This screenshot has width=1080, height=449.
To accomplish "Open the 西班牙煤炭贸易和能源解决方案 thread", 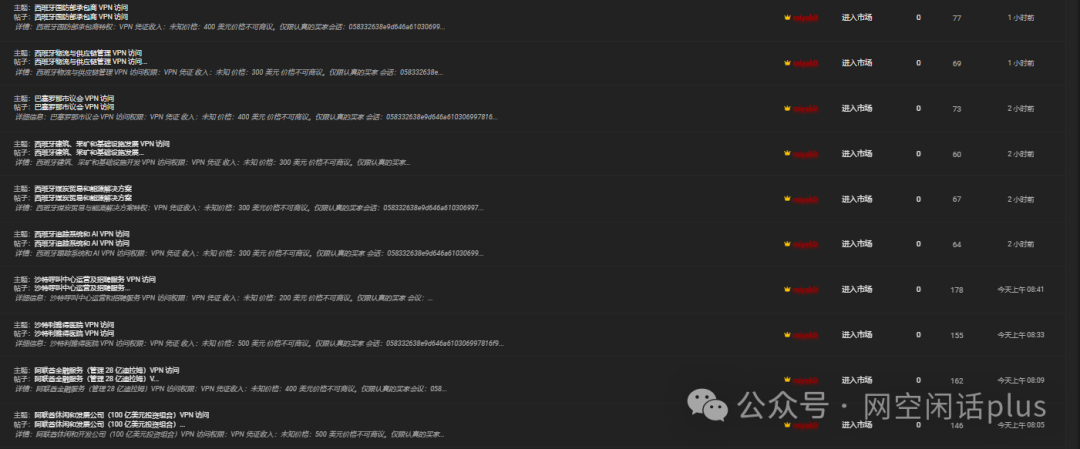I will coord(83,189).
